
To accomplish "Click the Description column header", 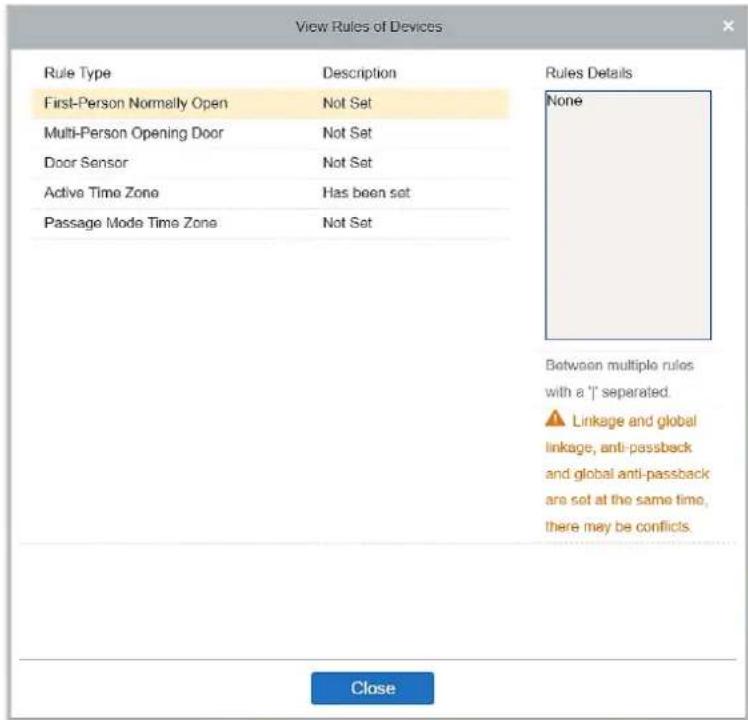I will click(359, 73).
